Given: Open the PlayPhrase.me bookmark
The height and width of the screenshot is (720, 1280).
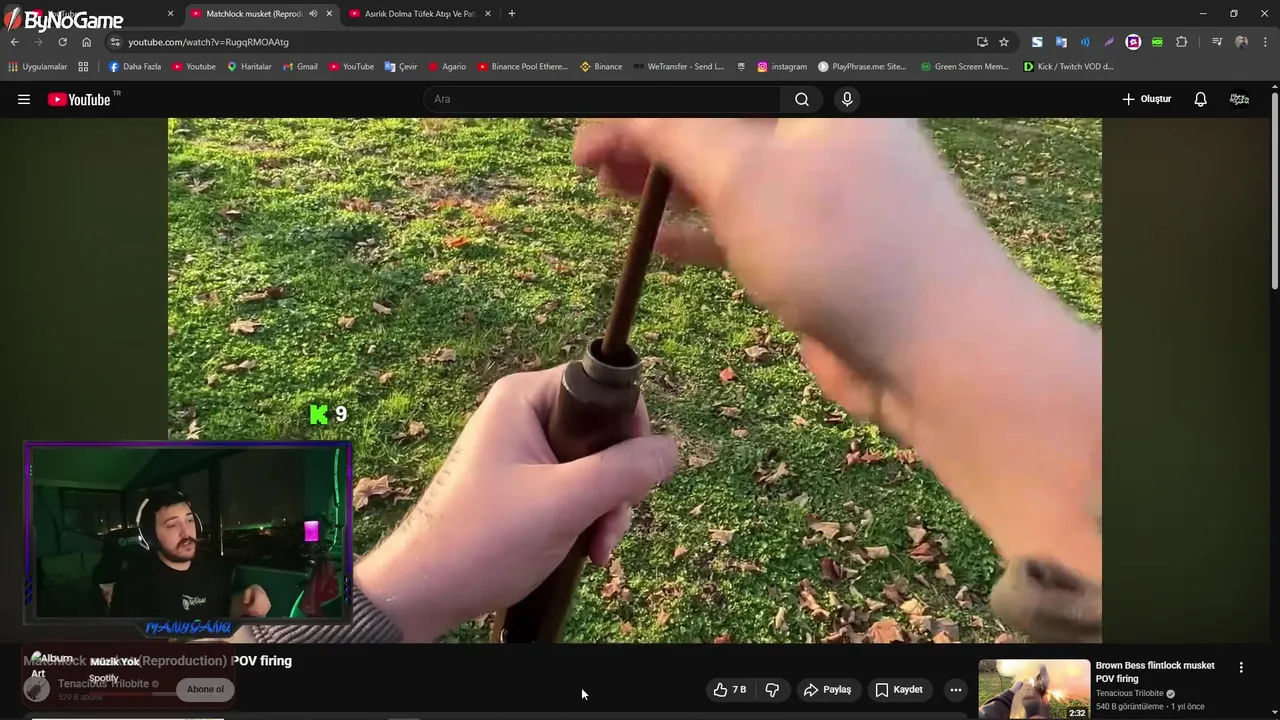Looking at the screenshot, I should pos(862,67).
